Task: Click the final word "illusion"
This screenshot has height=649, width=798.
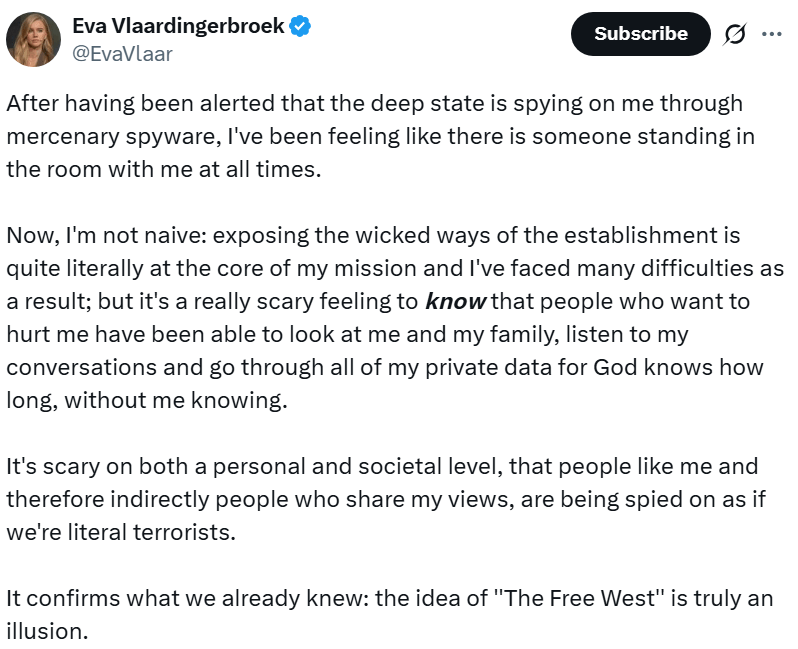Action: [46, 631]
